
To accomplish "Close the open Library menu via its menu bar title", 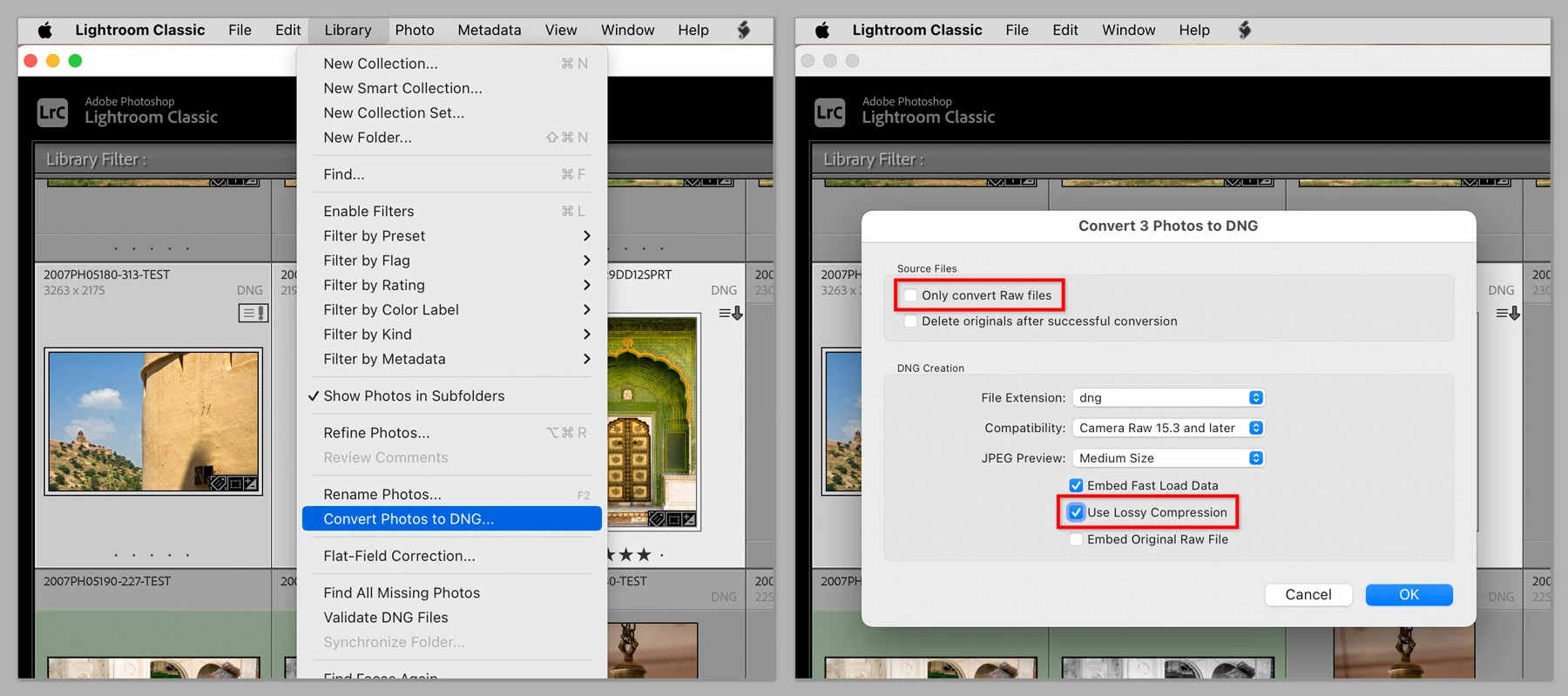I will point(348,30).
